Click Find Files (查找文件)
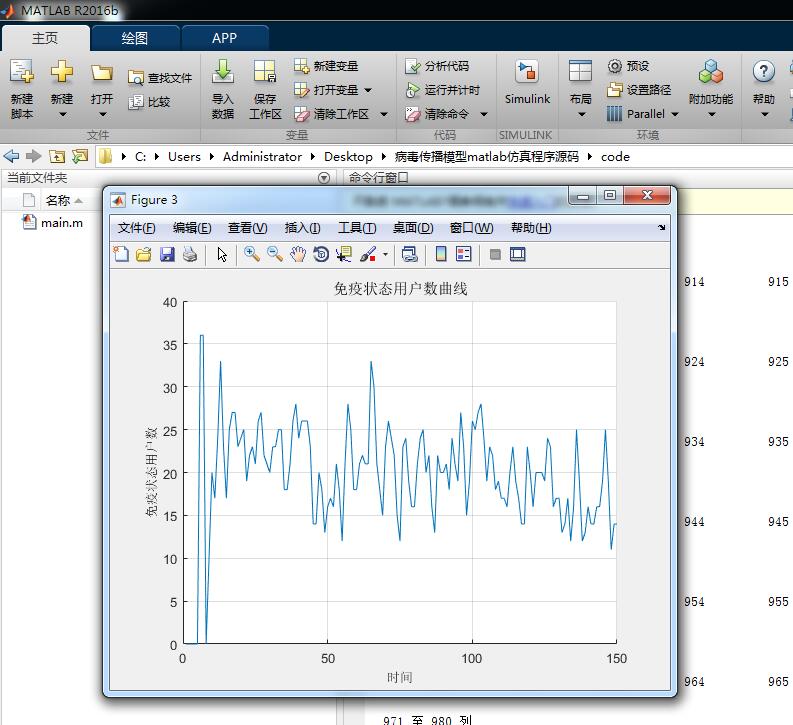The height and width of the screenshot is (725, 793). [160, 78]
